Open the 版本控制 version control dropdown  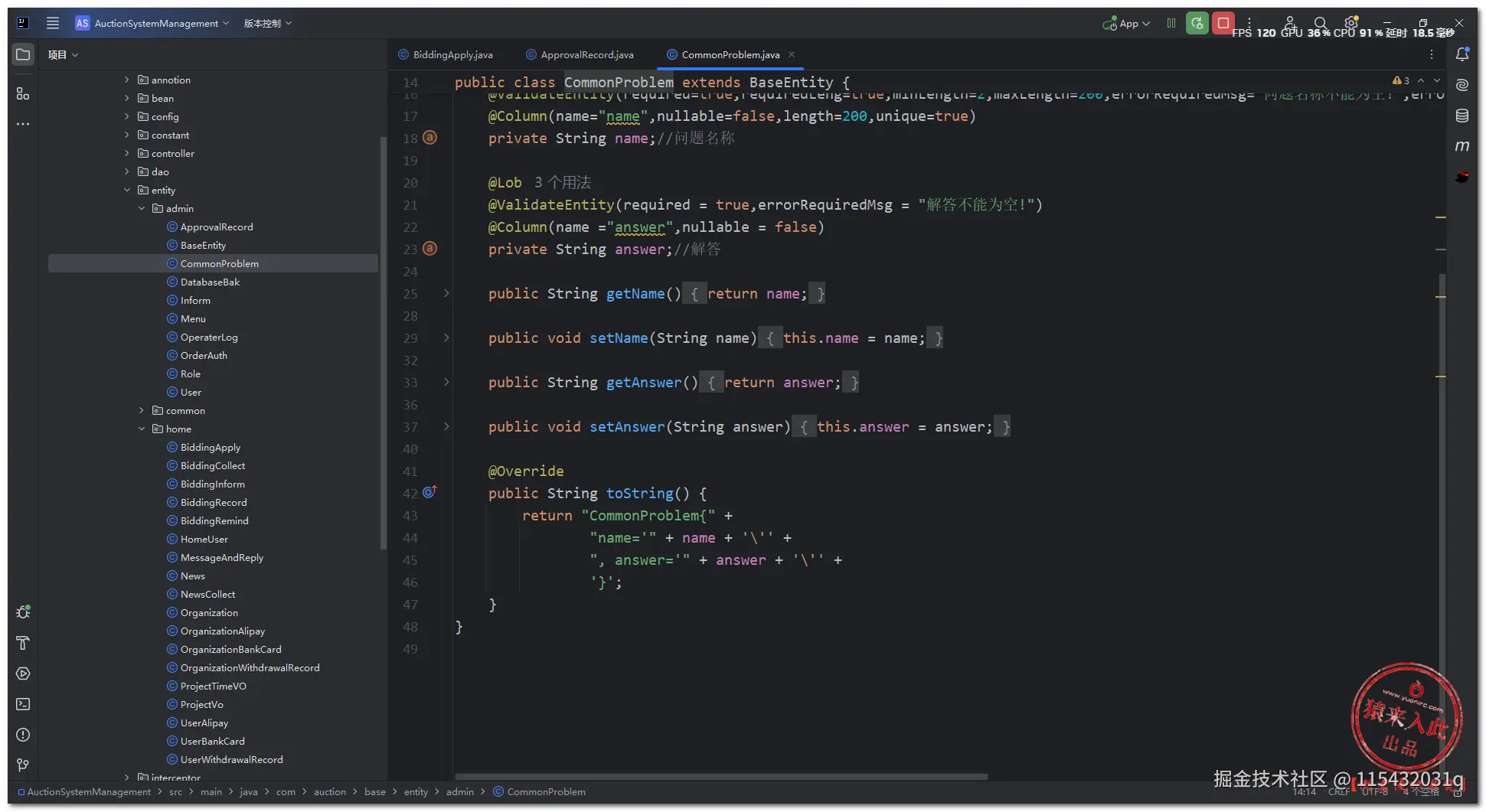pyautogui.click(x=268, y=23)
